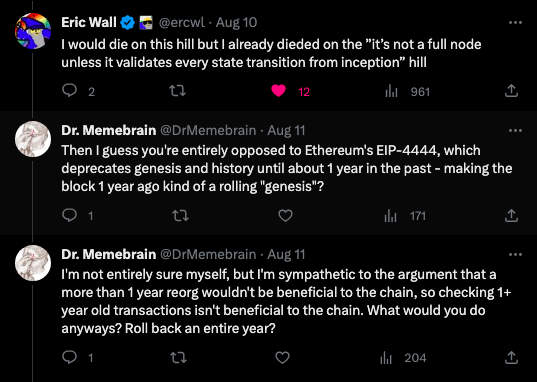The image size is (537, 382).
Task: Open the @ercwl profile handle
Action: [182, 23]
